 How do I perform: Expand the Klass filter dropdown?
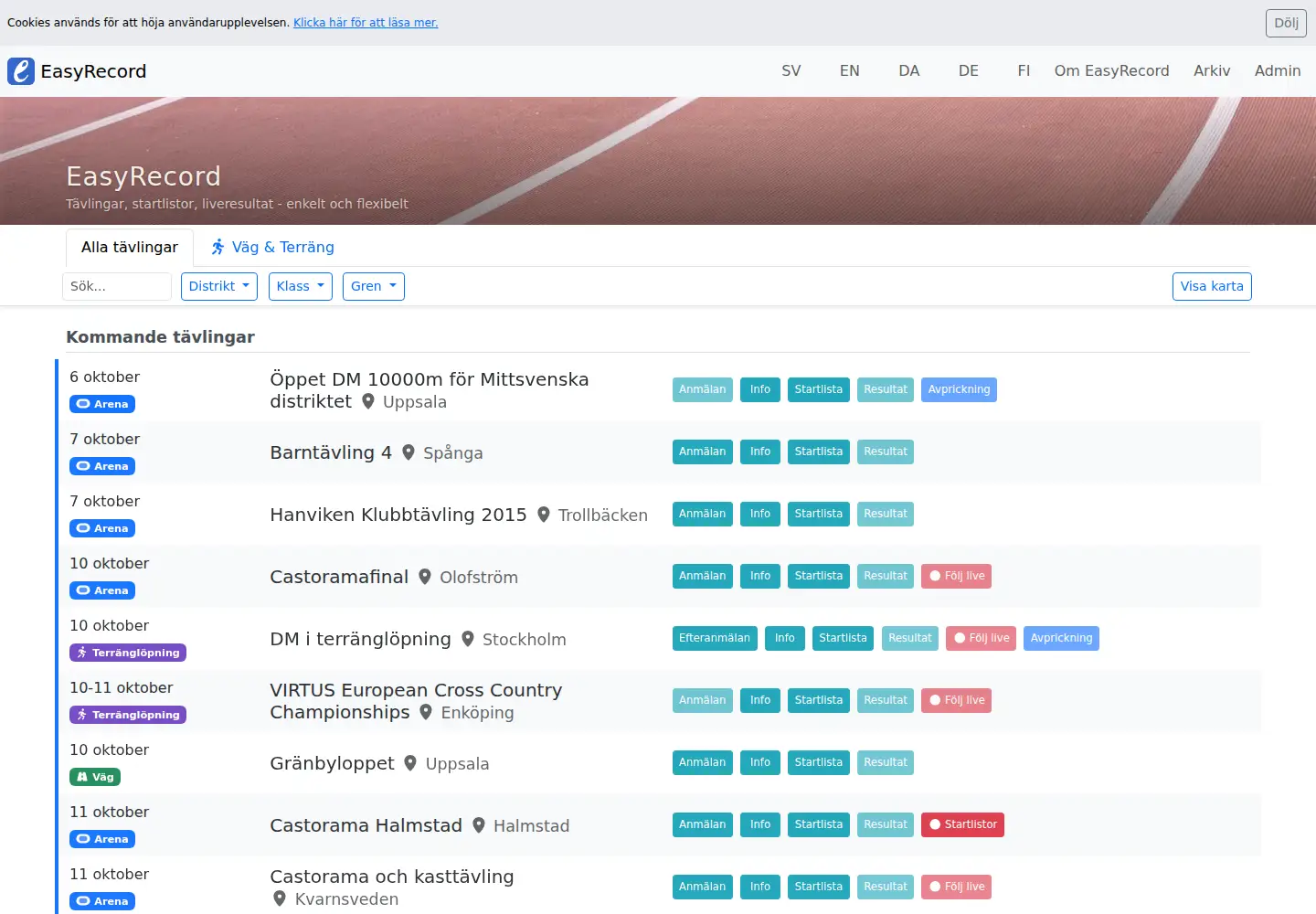[300, 286]
